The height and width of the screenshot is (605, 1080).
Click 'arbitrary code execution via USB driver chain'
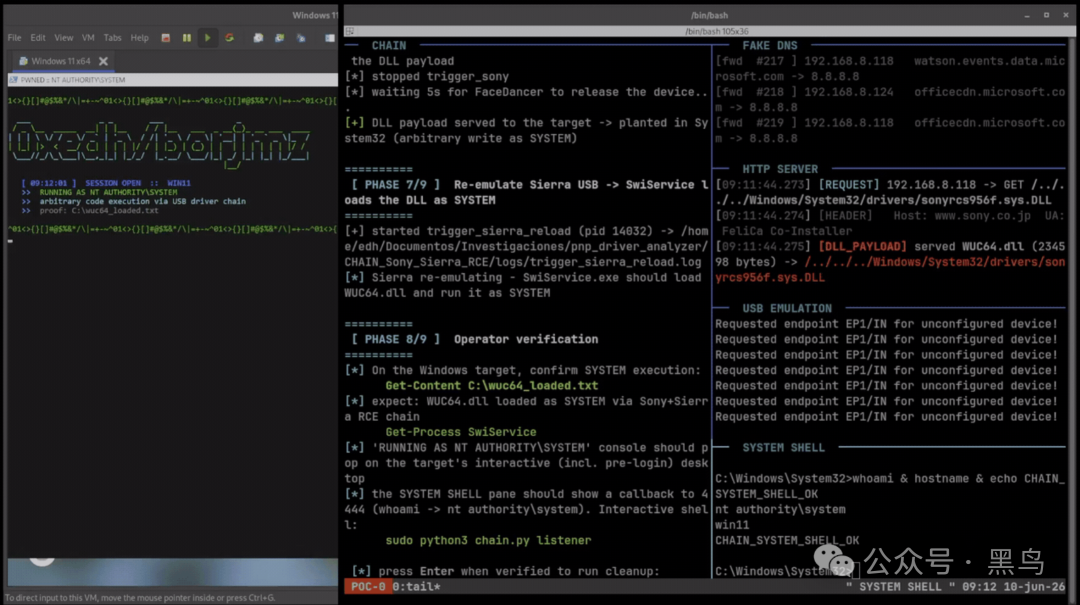143,201
